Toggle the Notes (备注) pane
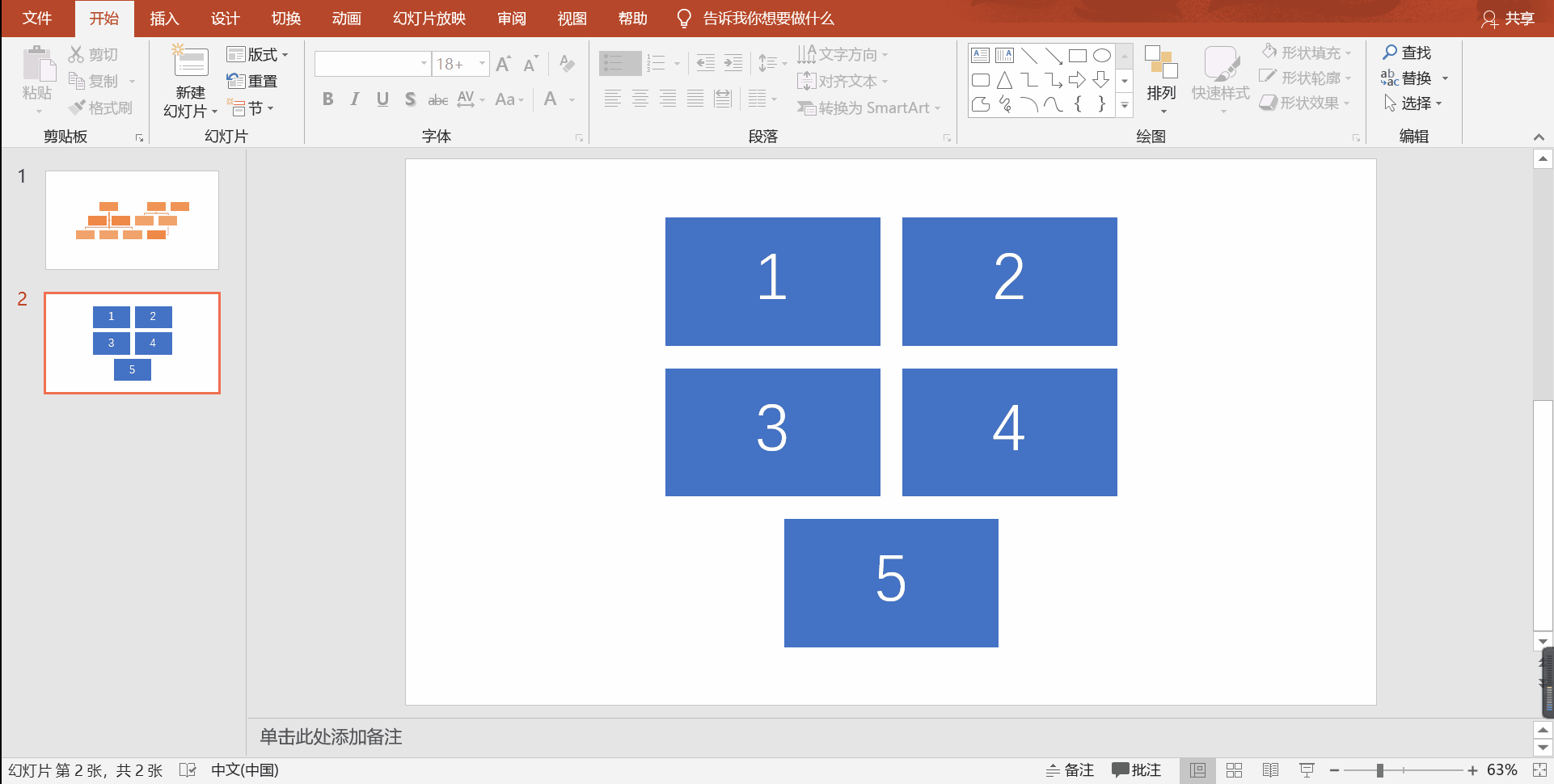This screenshot has width=1554, height=784. (x=1070, y=770)
